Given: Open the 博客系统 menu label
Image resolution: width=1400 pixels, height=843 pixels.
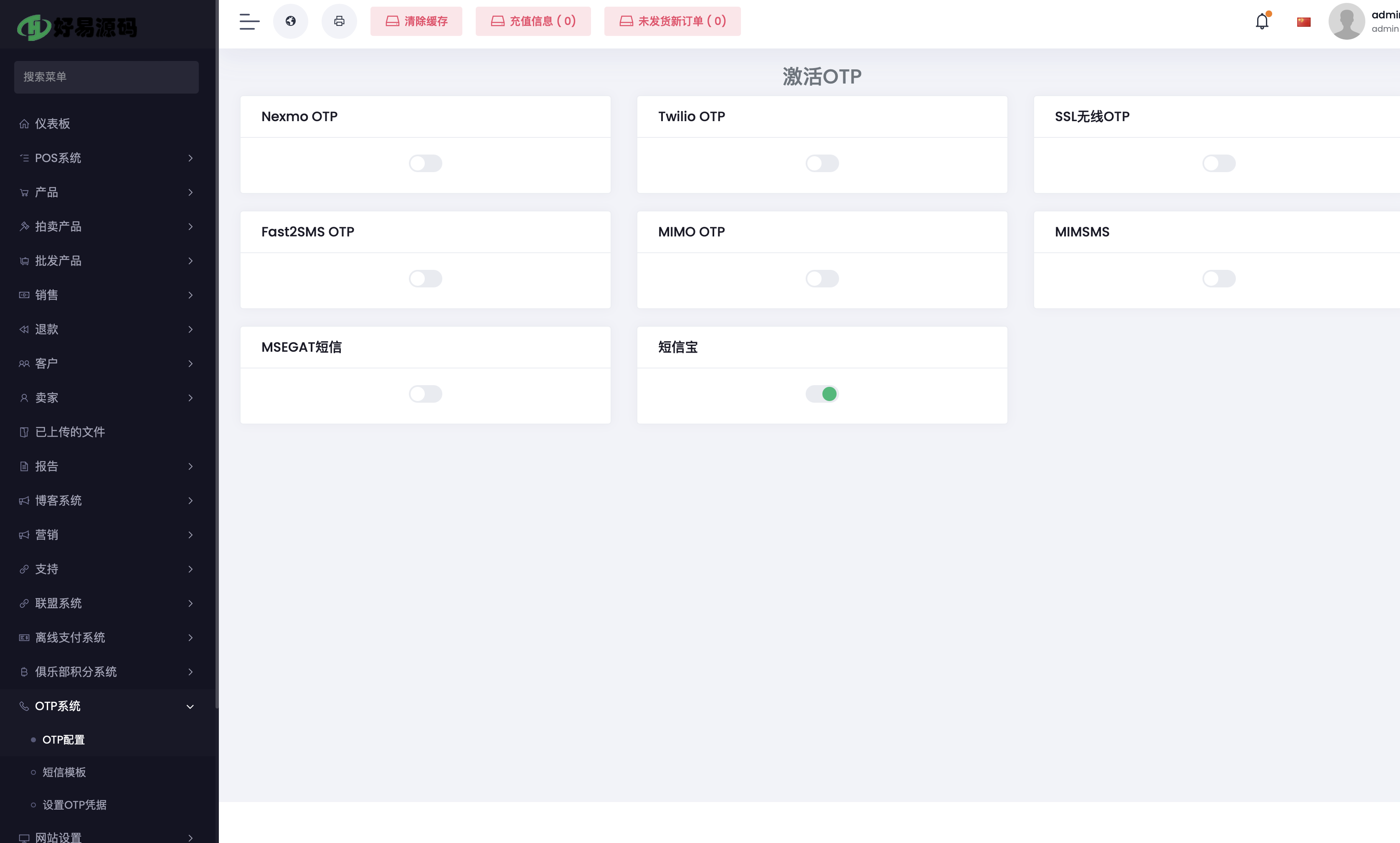Looking at the screenshot, I should [x=58, y=500].
